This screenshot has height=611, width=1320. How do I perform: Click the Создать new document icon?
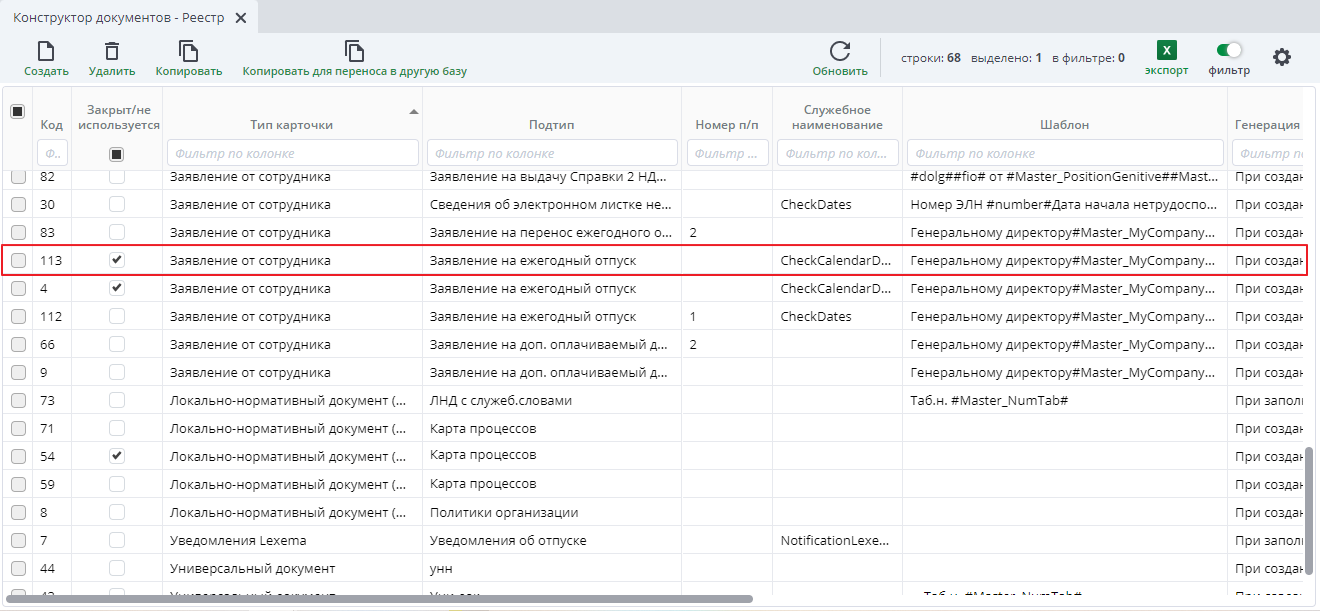[46, 52]
